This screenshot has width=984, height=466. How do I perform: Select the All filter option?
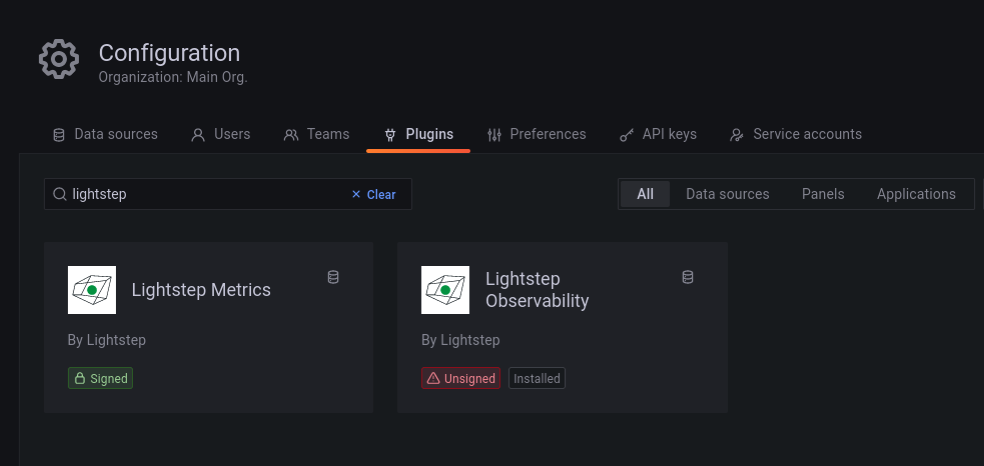645,194
